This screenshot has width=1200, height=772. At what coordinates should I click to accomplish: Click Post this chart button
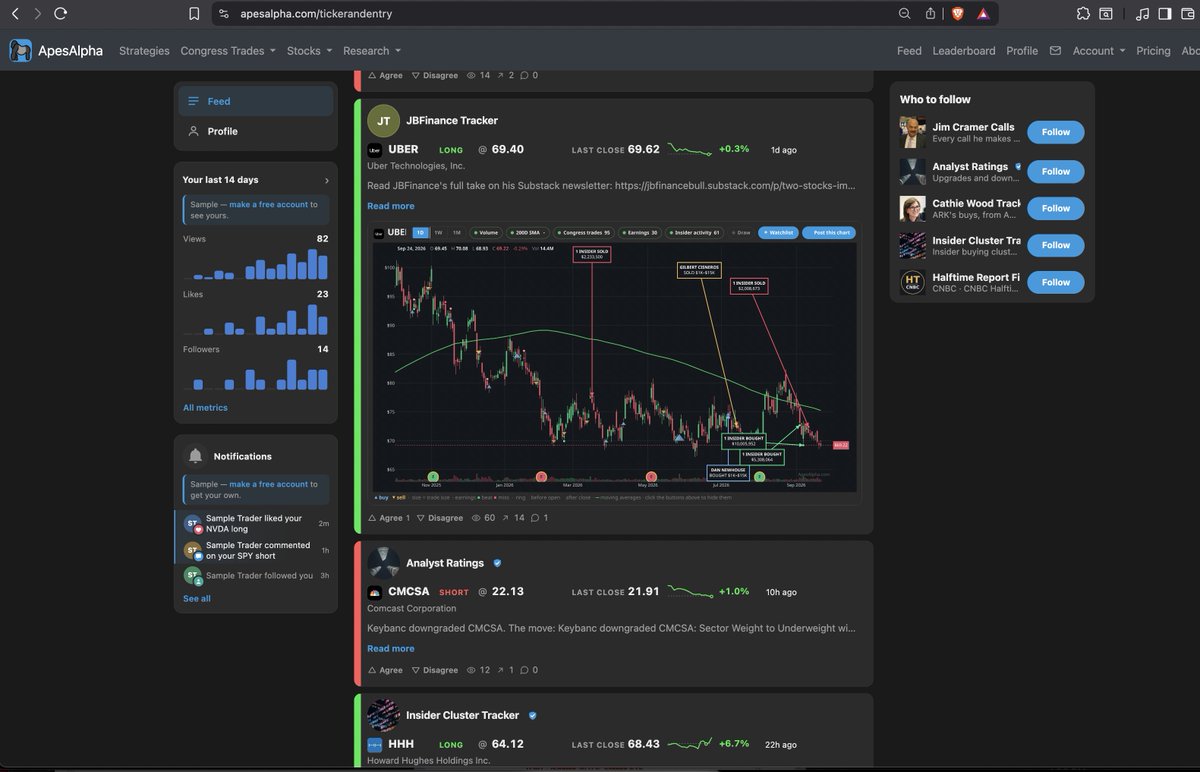click(829, 232)
